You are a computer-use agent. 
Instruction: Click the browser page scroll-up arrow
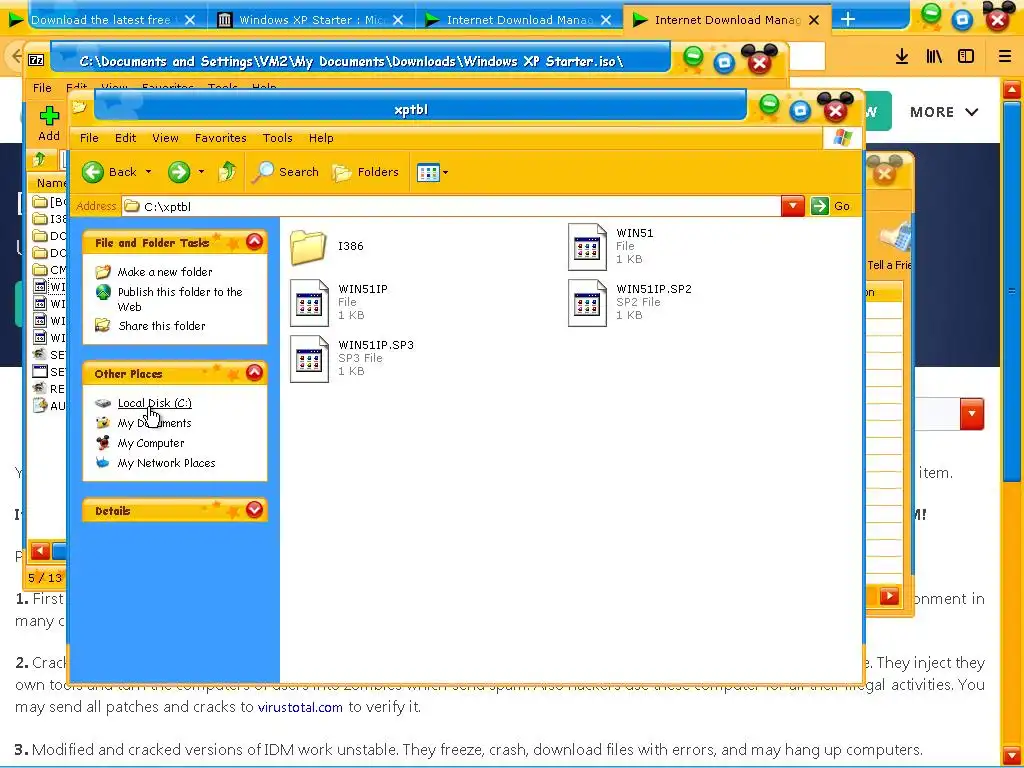coord(1012,89)
